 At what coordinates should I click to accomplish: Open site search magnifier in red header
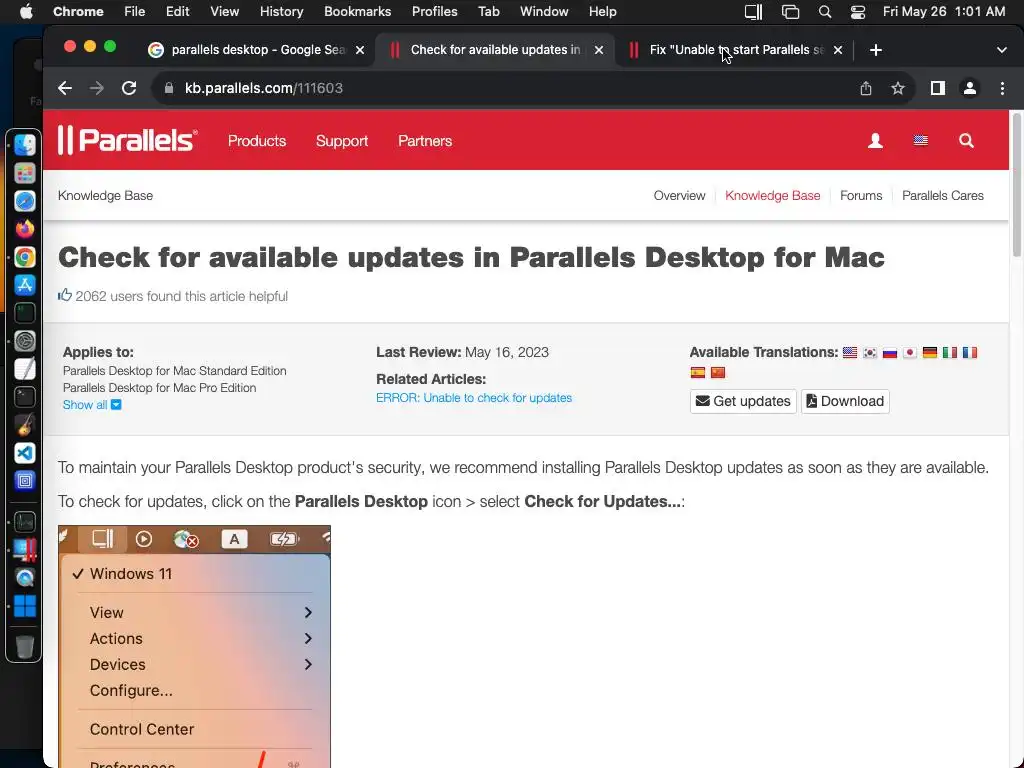click(x=967, y=140)
